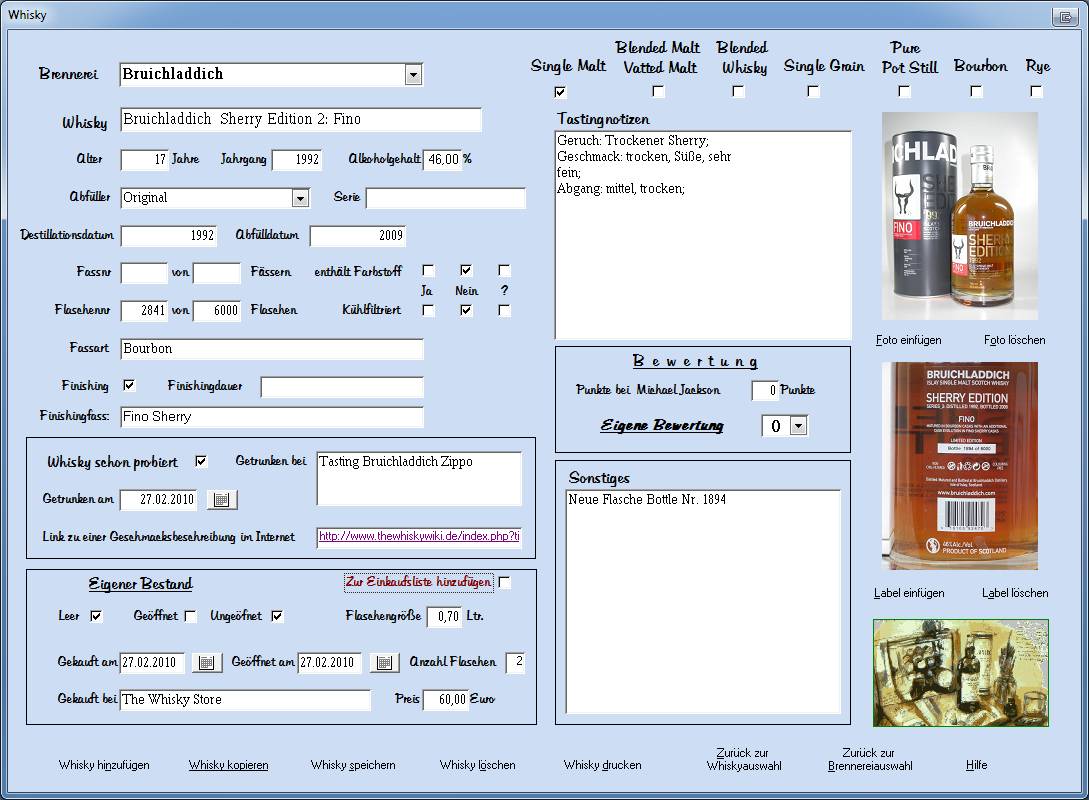Check Zur Einkaufsliste hinzufügen box
Screen dimensions: 1089x800
pyautogui.click(x=504, y=583)
